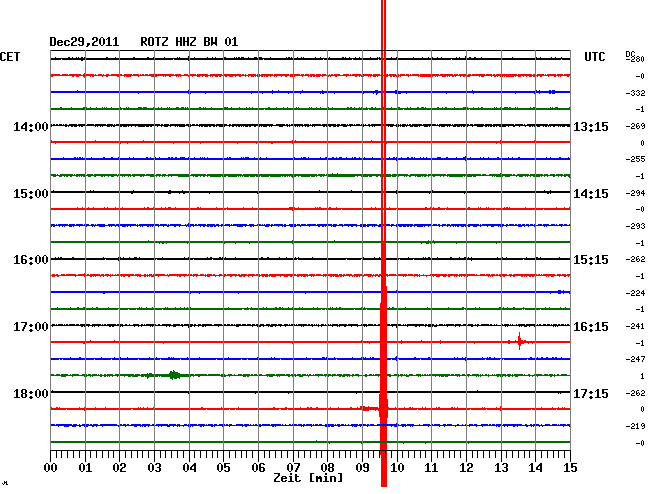Click the CET timezone label

(x=10, y=57)
